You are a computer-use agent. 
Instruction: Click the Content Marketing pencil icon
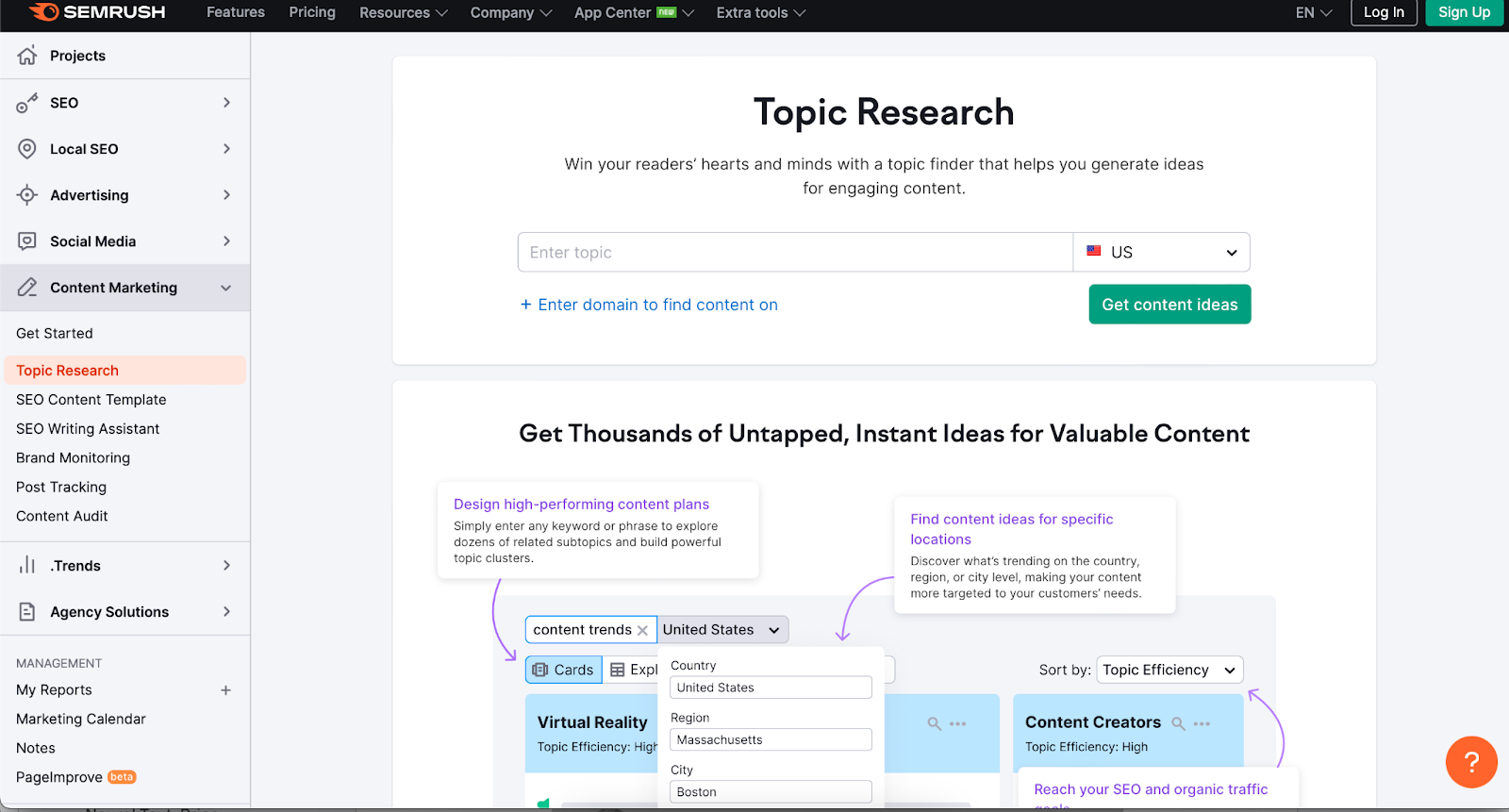(x=27, y=288)
